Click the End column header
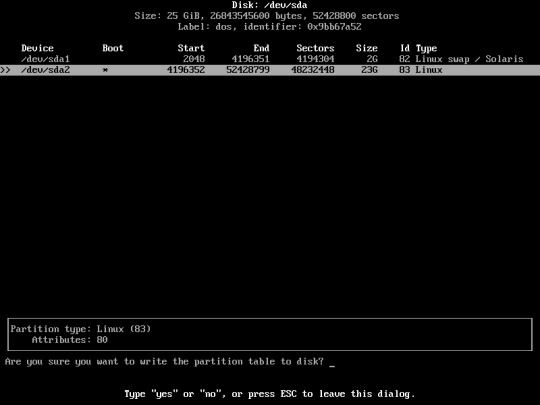Image resolution: width=540 pixels, height=405 pixels. point(261,48)
